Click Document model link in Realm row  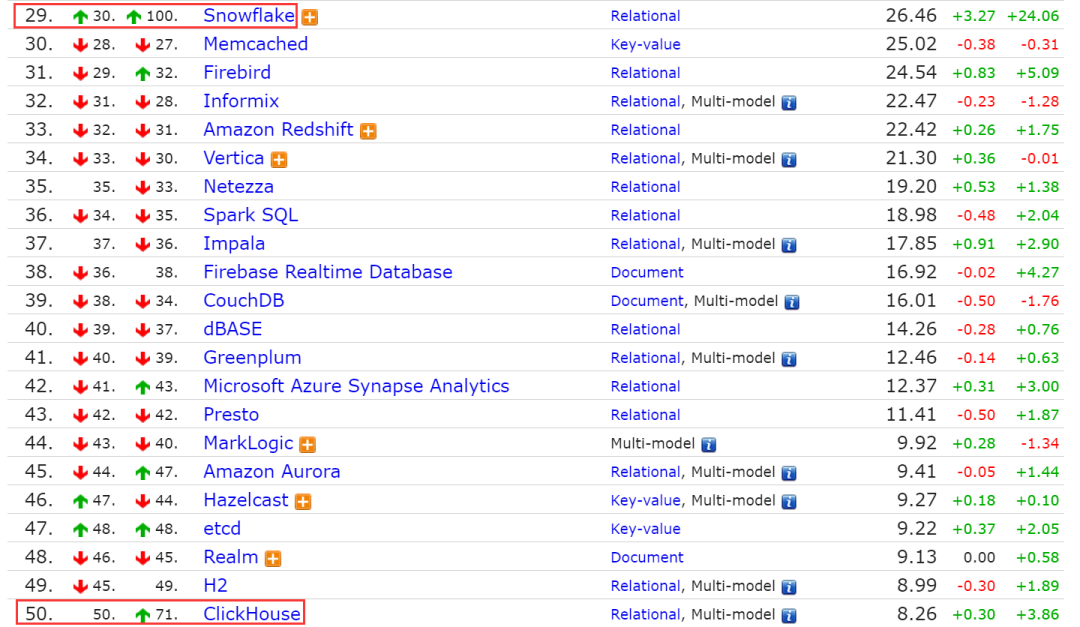(647, 557)
